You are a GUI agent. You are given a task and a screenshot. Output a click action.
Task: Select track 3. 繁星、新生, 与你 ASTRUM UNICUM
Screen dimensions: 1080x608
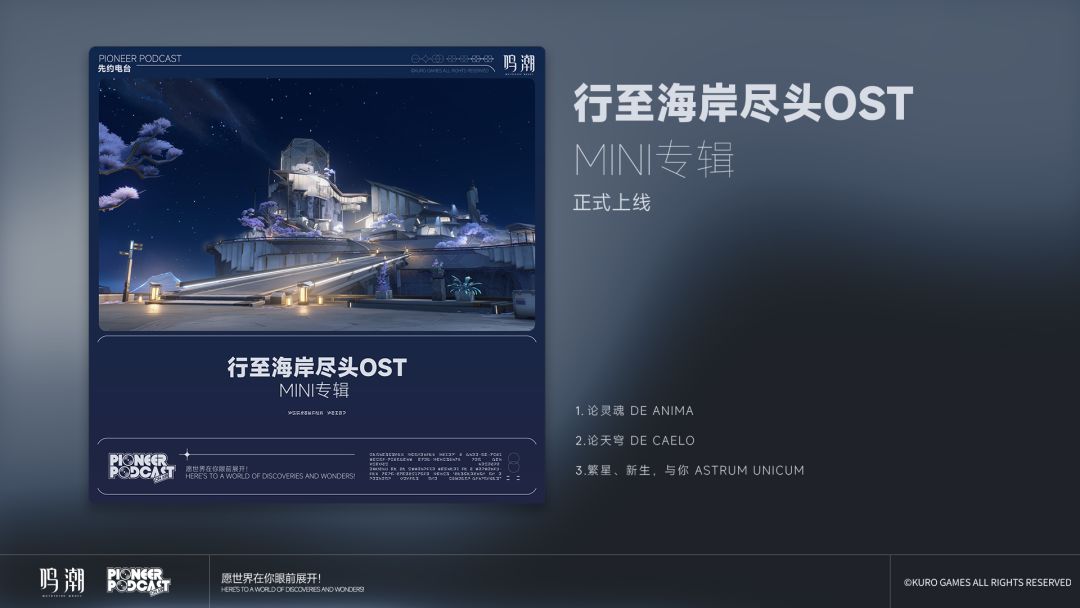pos(689,470)
